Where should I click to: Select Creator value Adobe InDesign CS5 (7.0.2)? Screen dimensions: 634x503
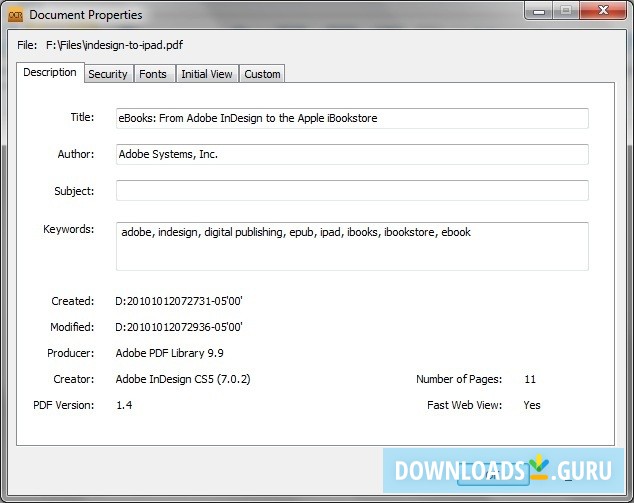(x=183, y=379)
